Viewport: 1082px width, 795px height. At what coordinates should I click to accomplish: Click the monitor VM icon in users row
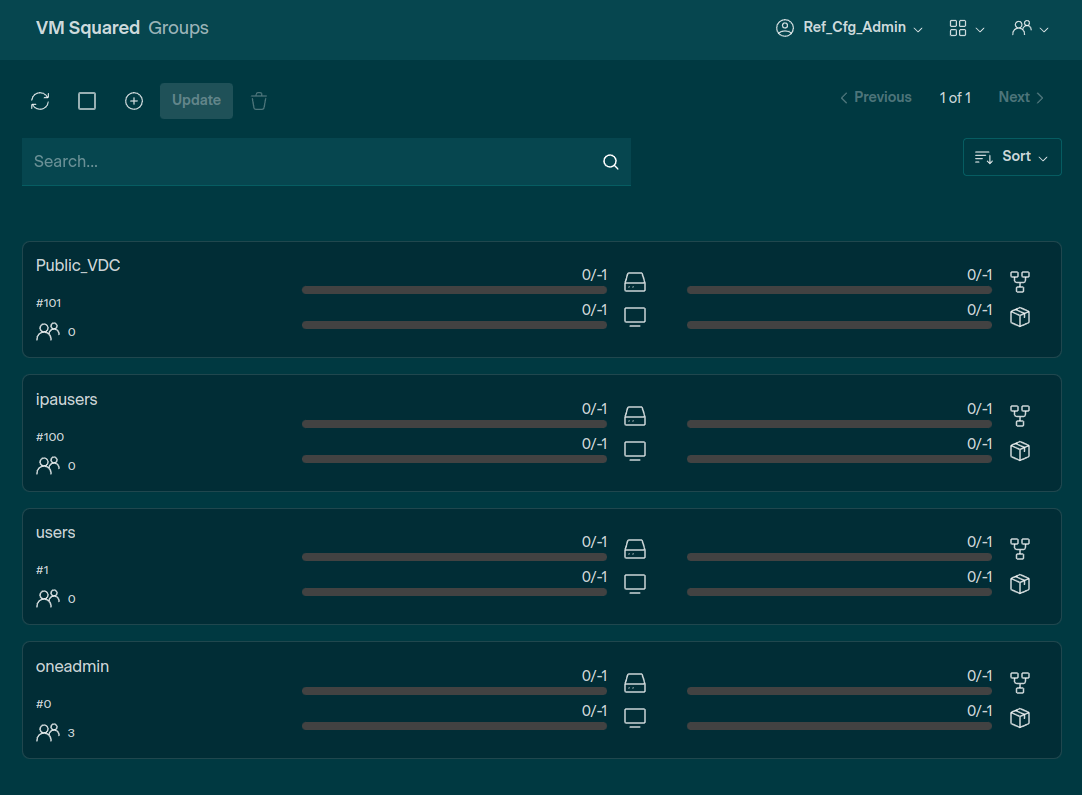pos(635,583)
